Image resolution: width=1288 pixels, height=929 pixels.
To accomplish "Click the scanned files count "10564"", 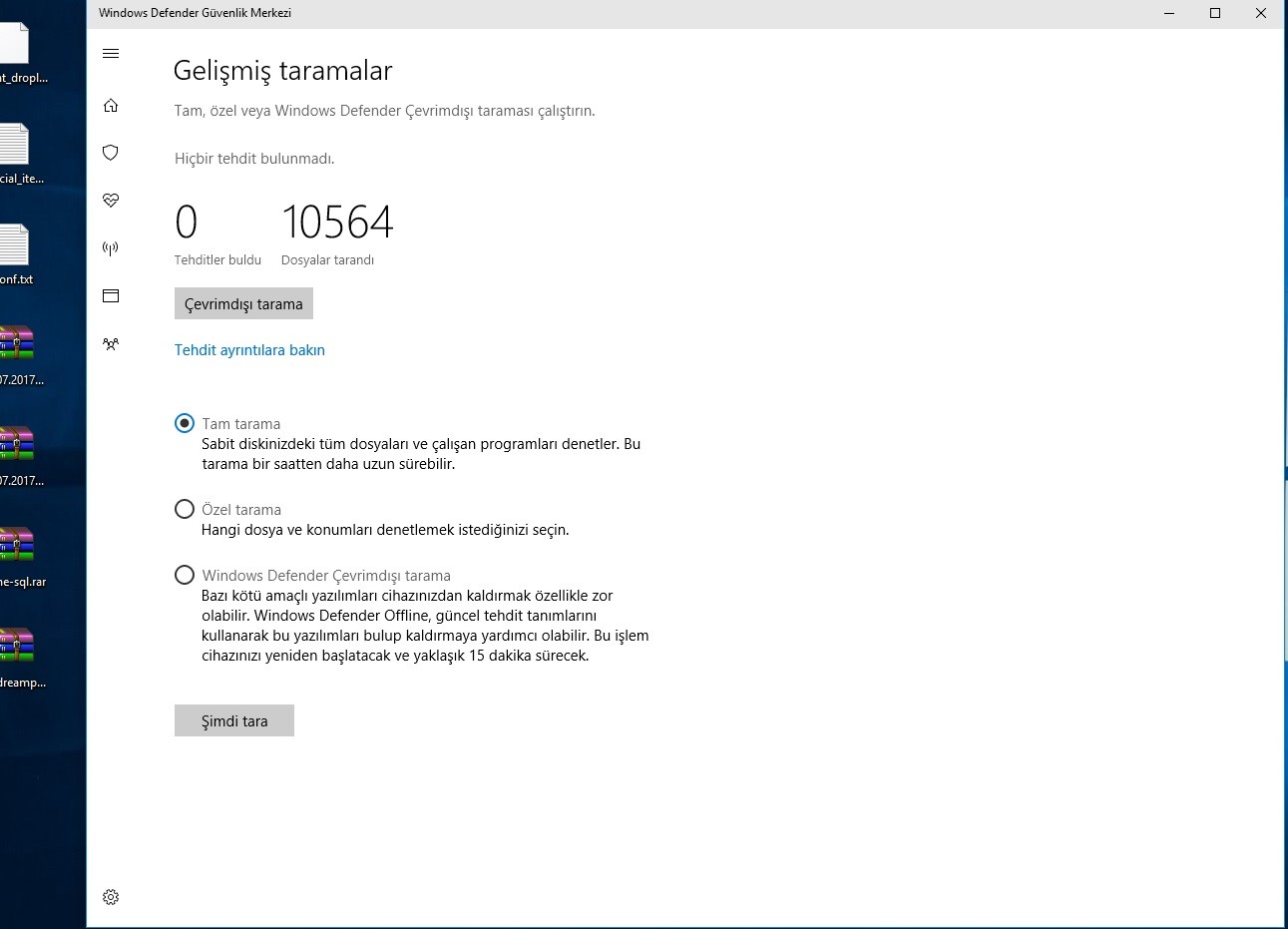I will (337, 222).
